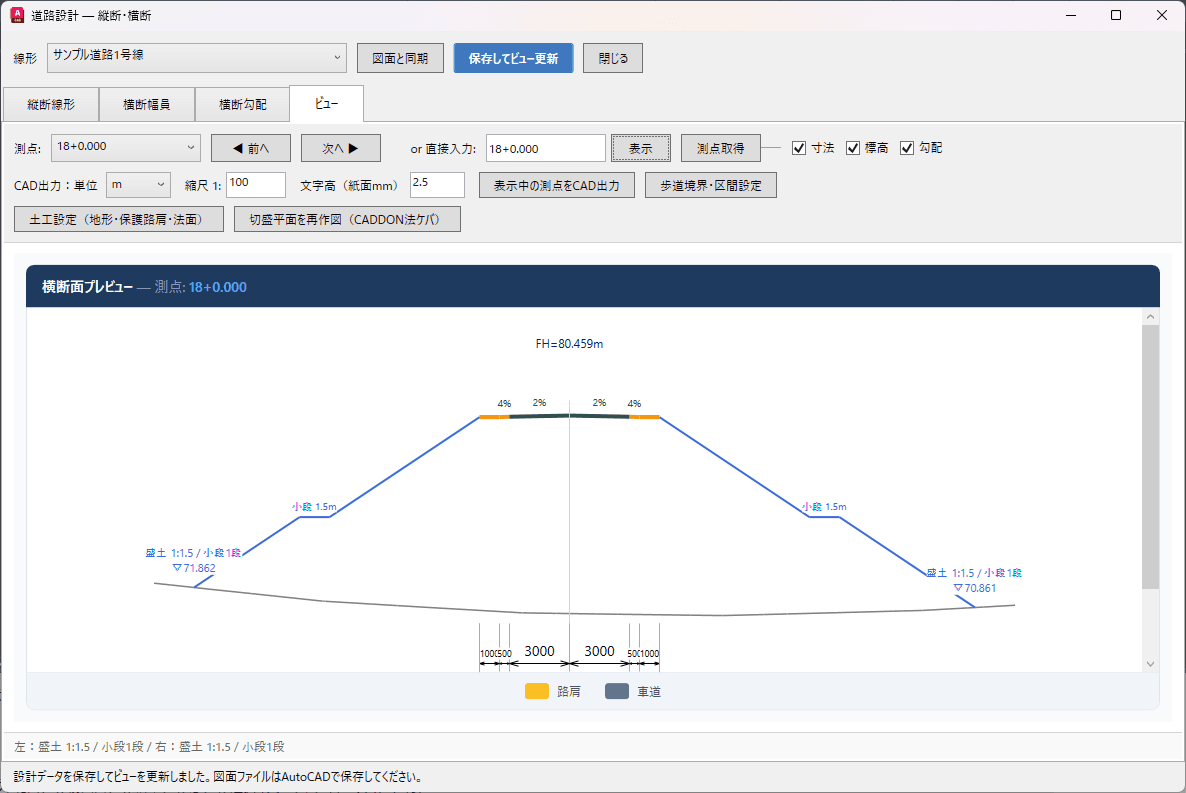The height and width of the screenshot is (793, 1186).
Task: Click the scroll-down arrow in preview pane
Action: click(x=1150, y=664)
